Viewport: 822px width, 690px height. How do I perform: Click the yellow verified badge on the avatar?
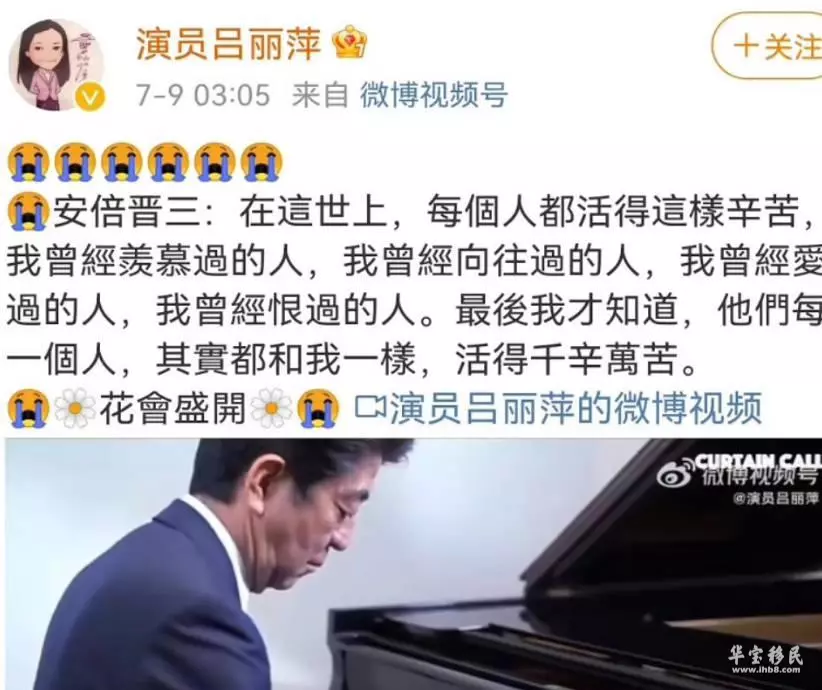pos(91,98)
